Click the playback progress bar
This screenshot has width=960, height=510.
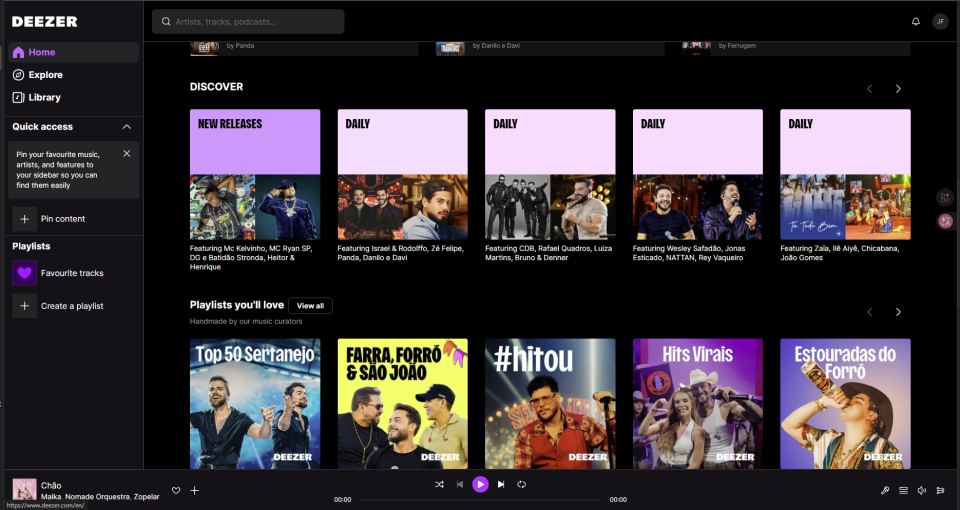pyautogui.click(x=481, y=500)
